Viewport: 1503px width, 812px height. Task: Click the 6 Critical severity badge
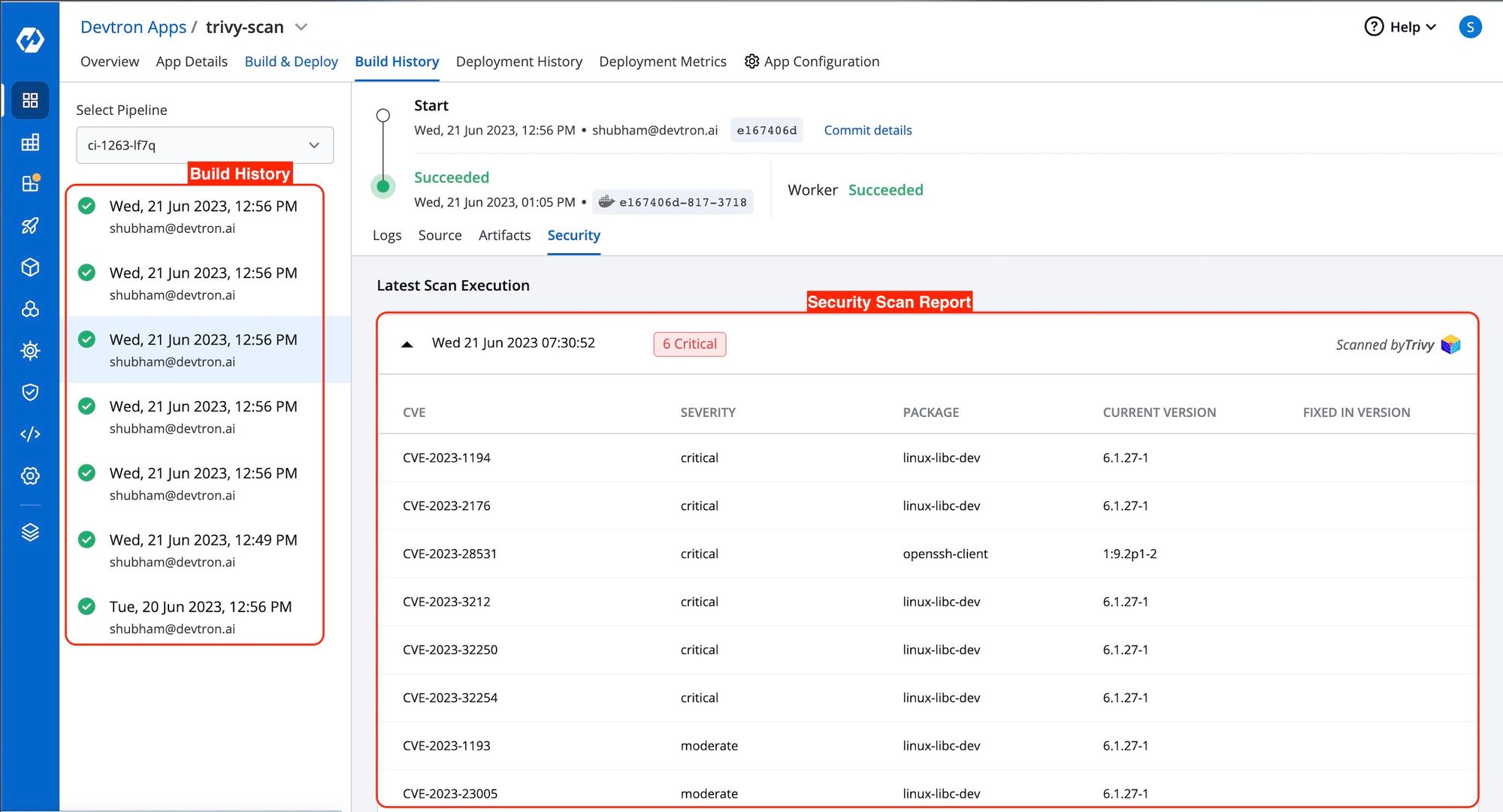coord(690,344)
